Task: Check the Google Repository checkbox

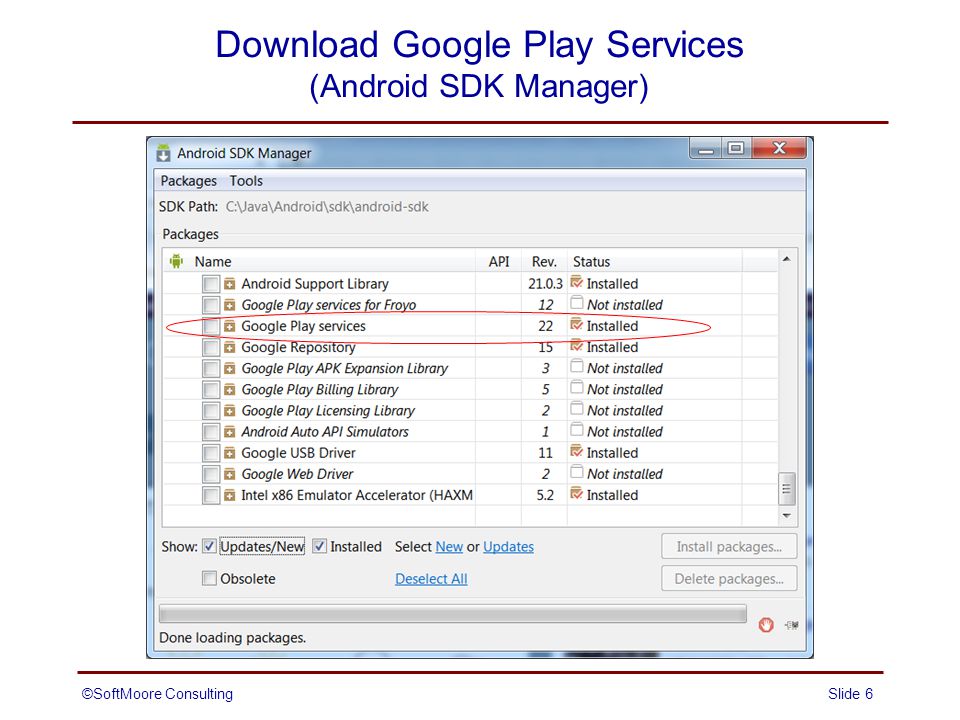Action: [211, 348]
